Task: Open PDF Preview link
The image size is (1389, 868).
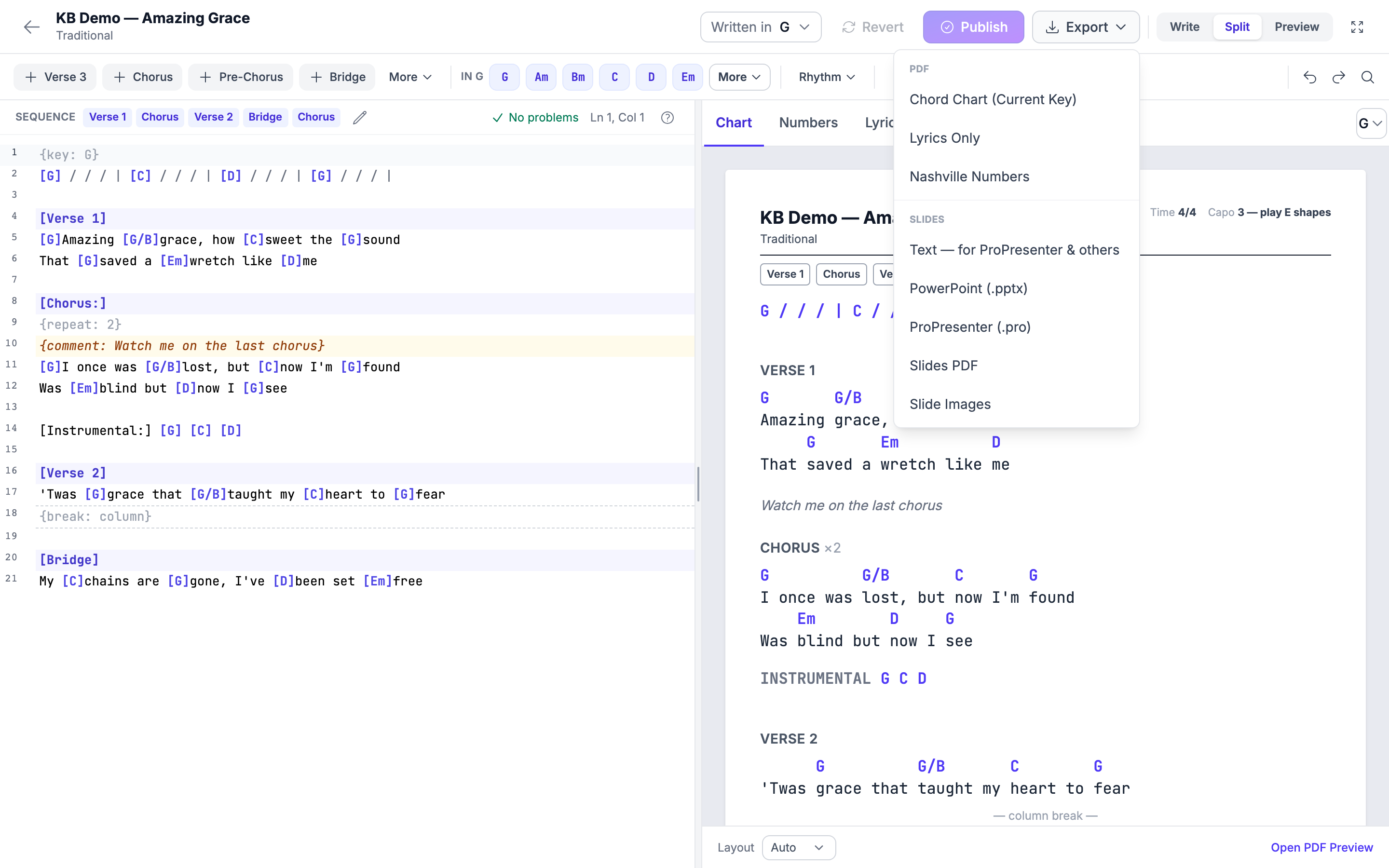Action: 1321,847
